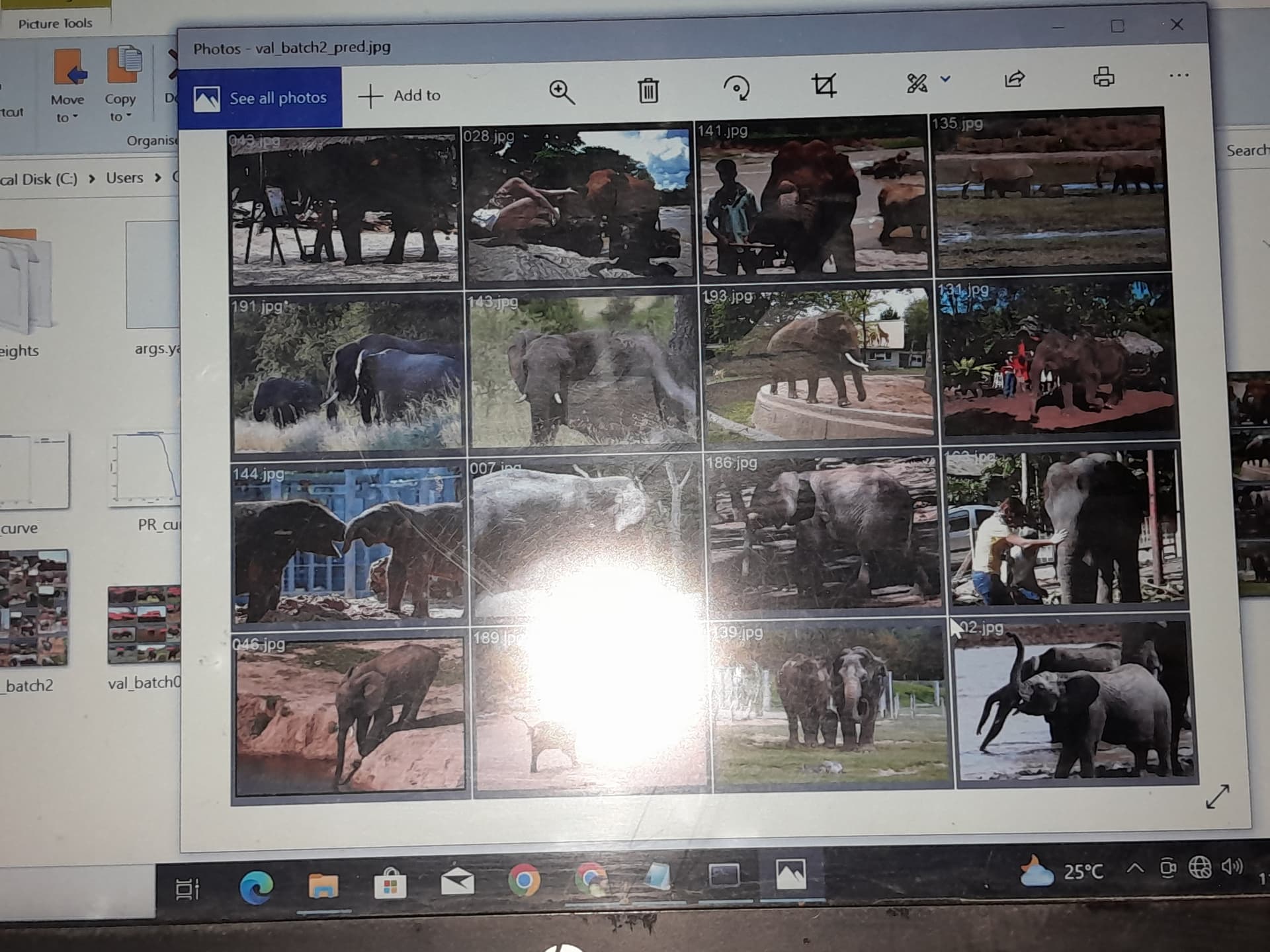Enter fullscreen via diagonal arrows icon
Screen dimensions: 1270x952
[x=1217, y=797]
